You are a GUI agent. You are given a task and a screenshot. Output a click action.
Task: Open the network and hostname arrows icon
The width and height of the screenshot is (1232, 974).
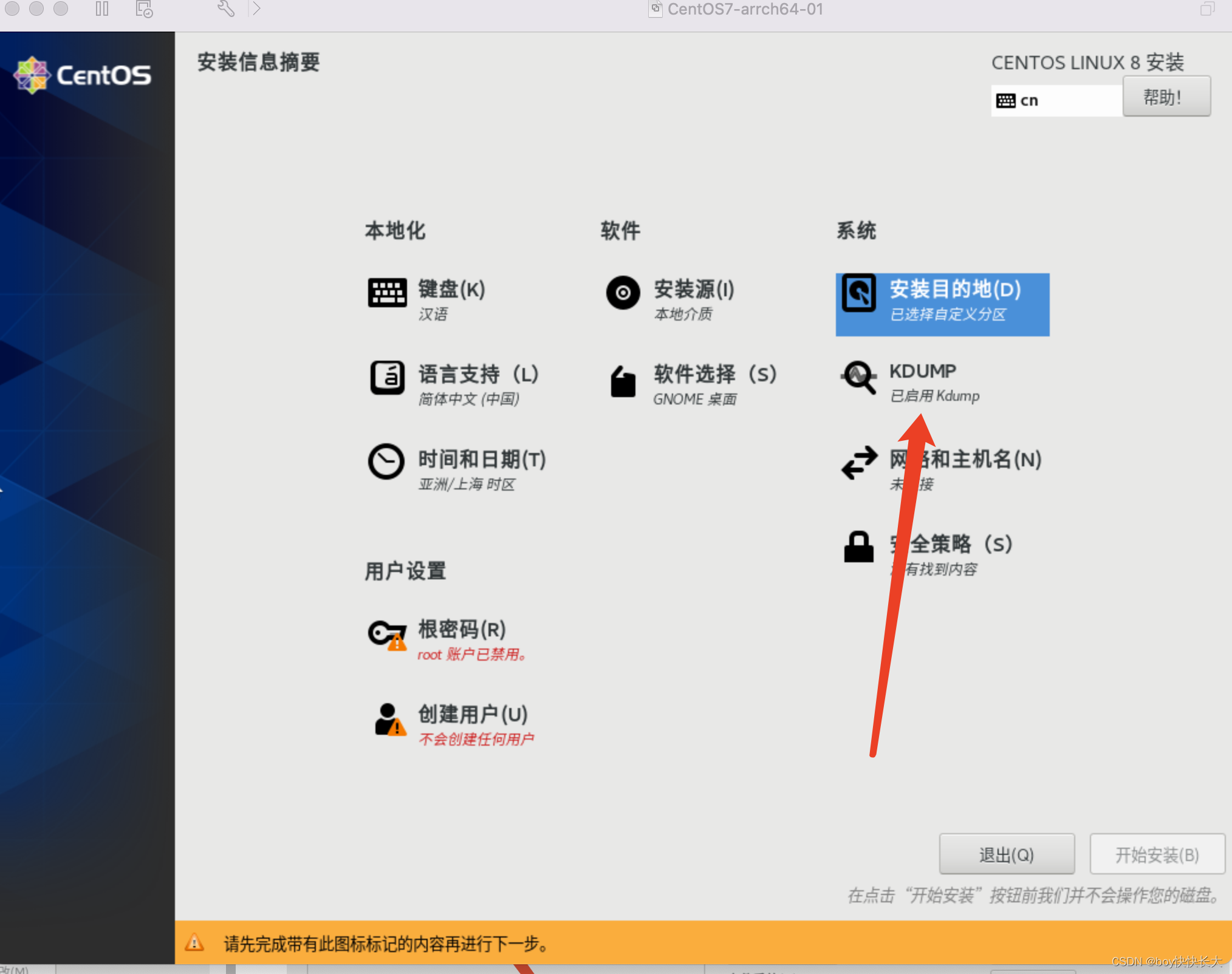point(859,463)
